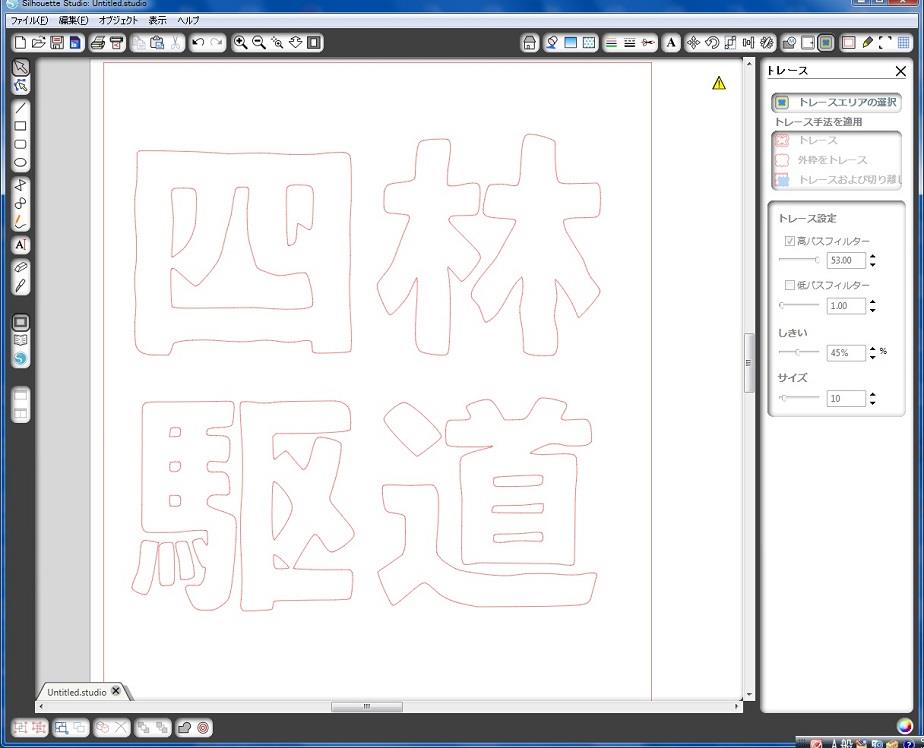Viewport: 924px width, 748px height.
Task: Click the New document icon
Action: pyautogui.click(x=21, y=42)
